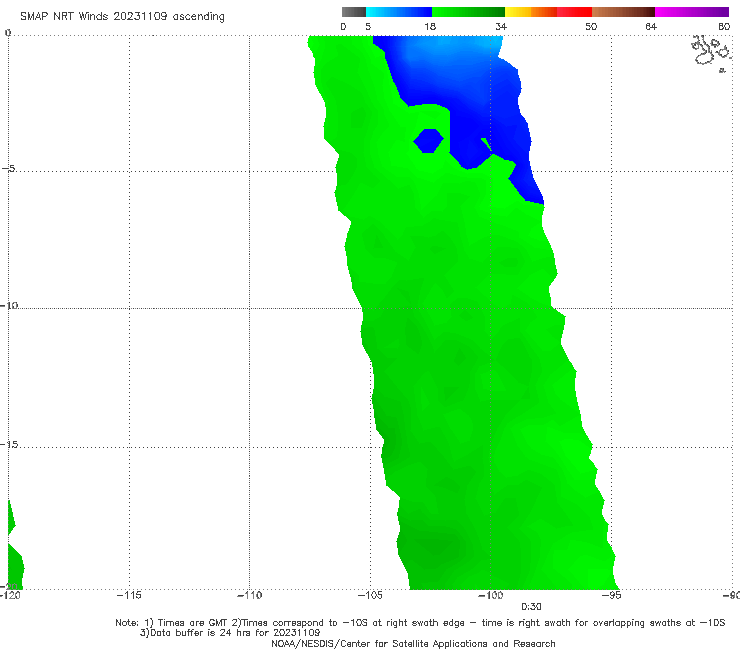Click the 'Data buffer is 24 hrs' note
Screen dimensions: 740x650
(230, 633)
